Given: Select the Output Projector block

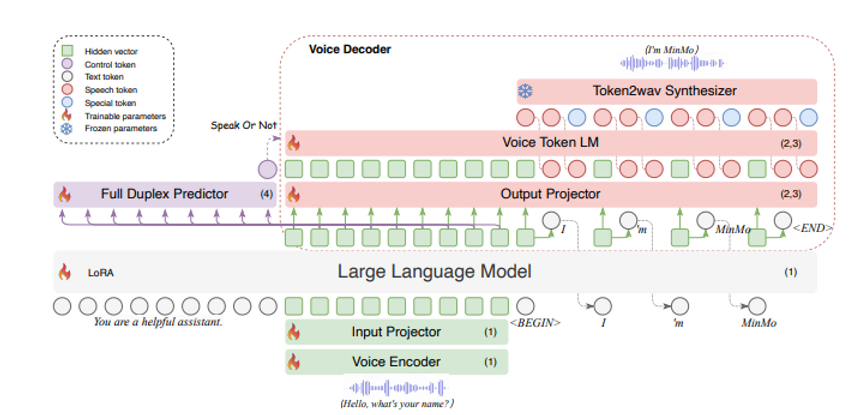Looking at the screenshot, I should (x=551, y=194).
